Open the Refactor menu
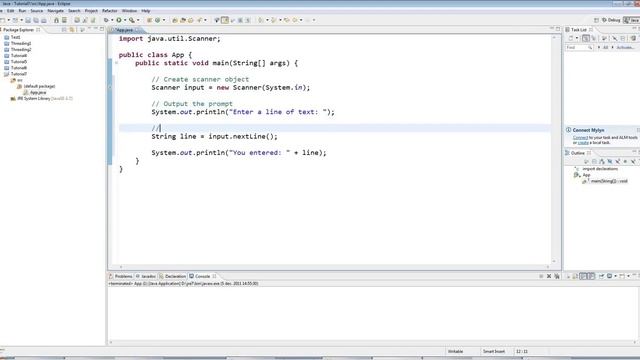Image resolution: width=640 pixels, height=360 pixels. tap(109, 11)
